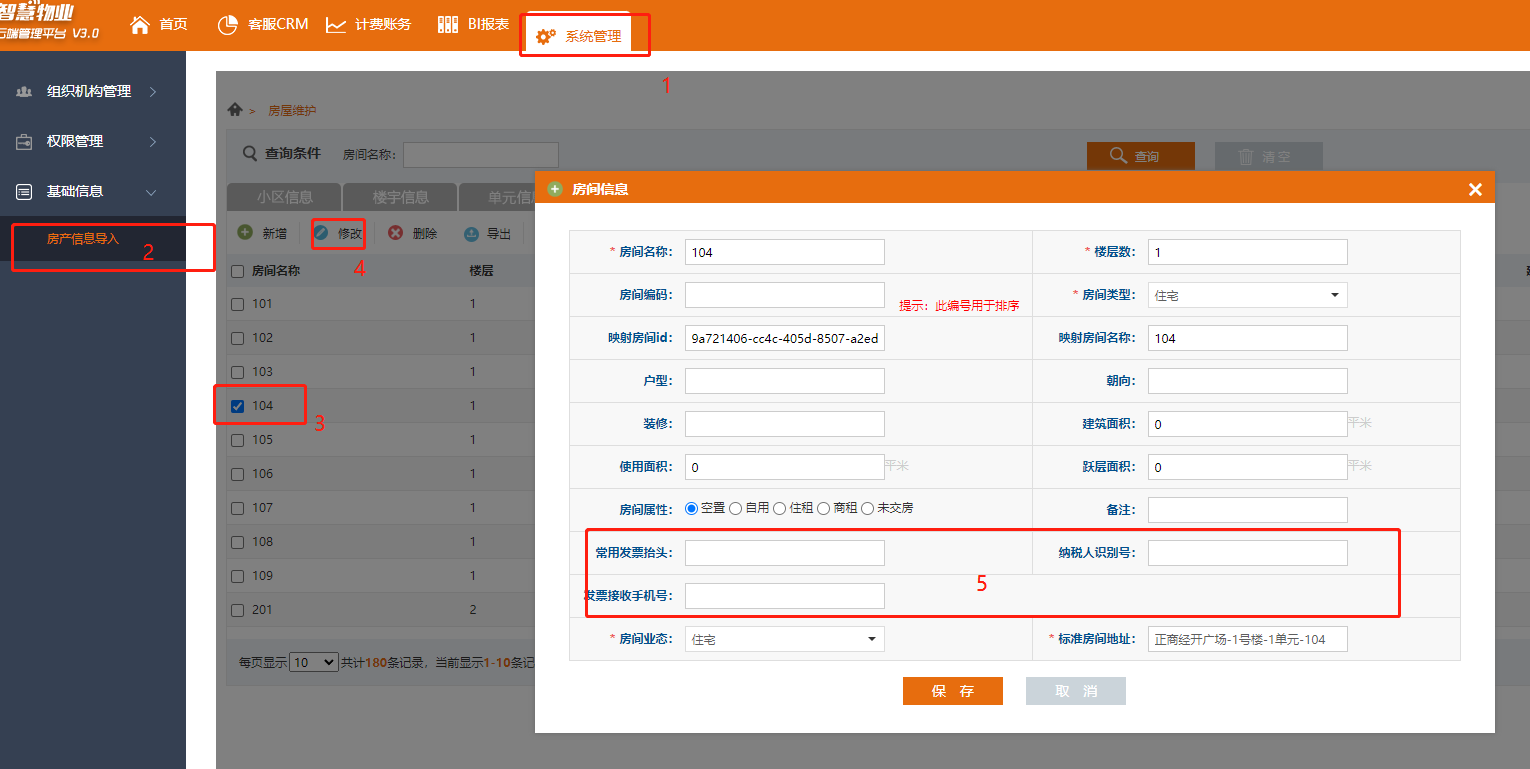Open the 首页 top menu
The height and width of the screenshot is (769, 1530).
pyautogui.click(x=159, y=24)
